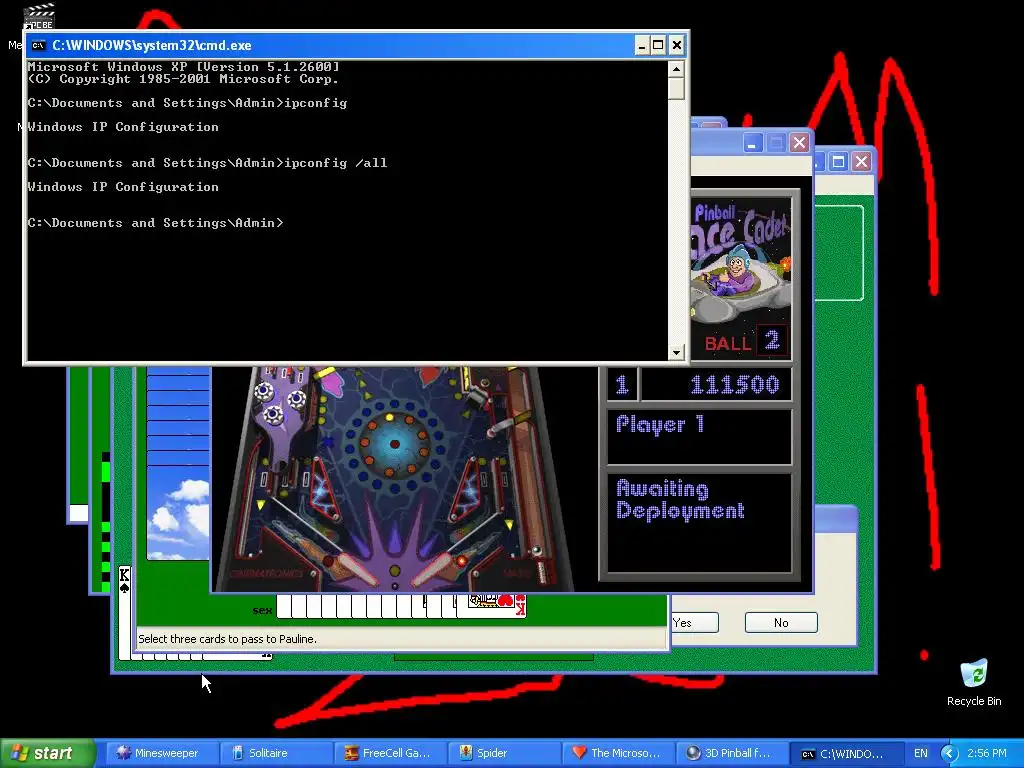
Task: Click the King of Spades card on the left
Action: [124, 613]
